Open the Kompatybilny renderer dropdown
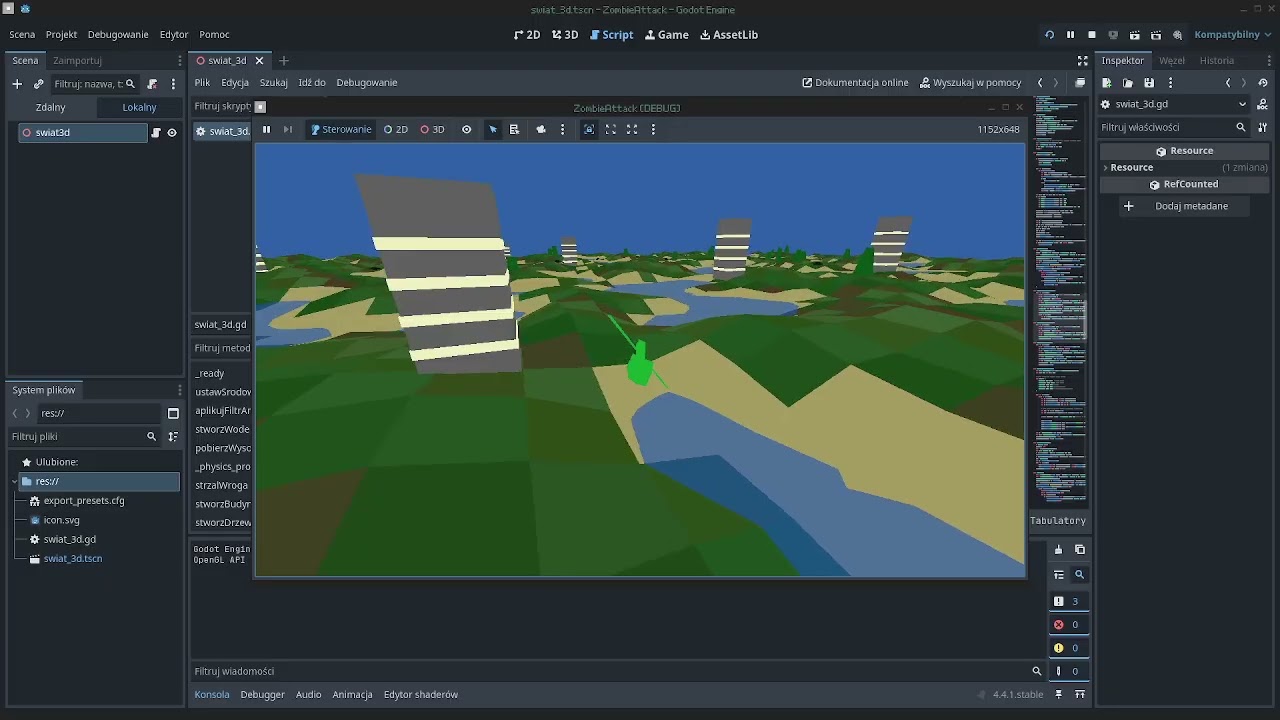The height and width of the screenshot is (720, 1280). tap(1232, 35)
